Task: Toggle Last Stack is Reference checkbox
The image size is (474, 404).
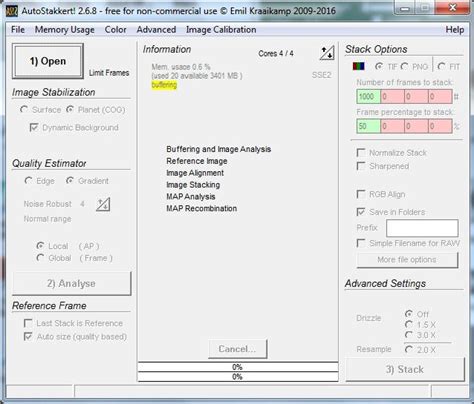Action: point(28,323)
